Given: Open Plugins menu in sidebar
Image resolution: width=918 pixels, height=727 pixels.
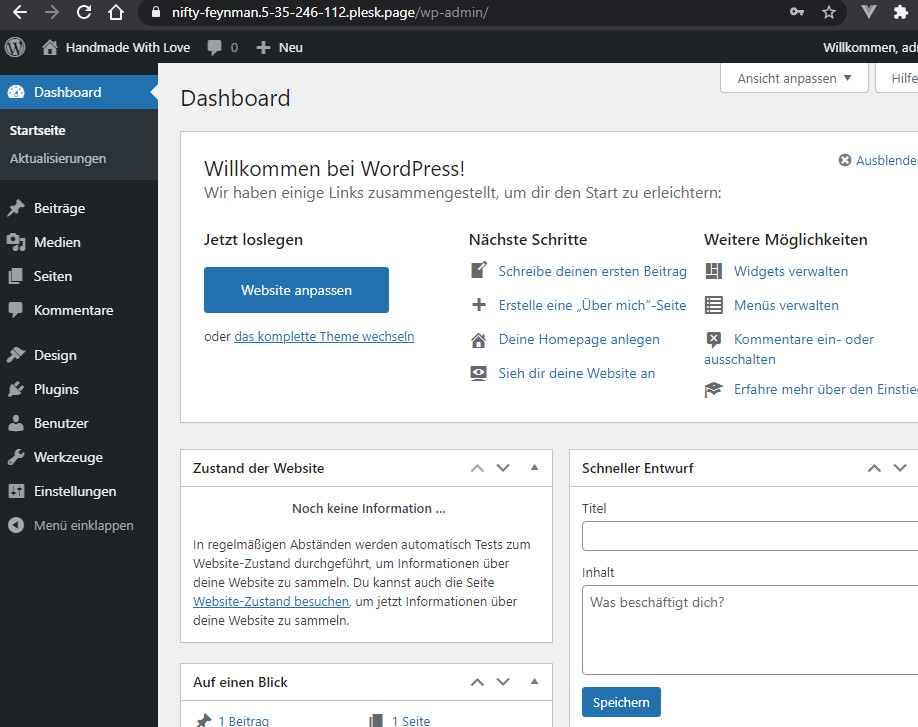Looking at the screenshot, I should coord(56,389).
